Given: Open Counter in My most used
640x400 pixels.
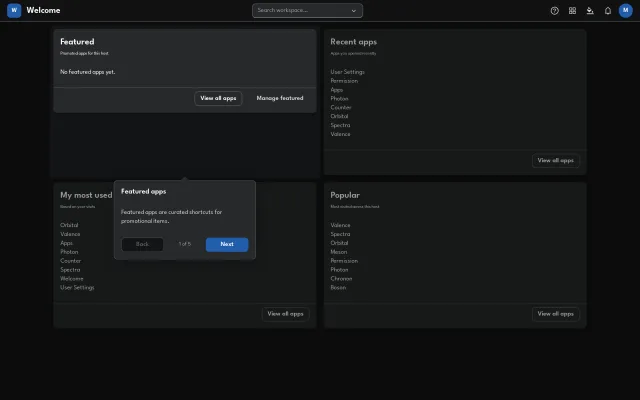Looking at the screenshot, I should click(71, 261).
